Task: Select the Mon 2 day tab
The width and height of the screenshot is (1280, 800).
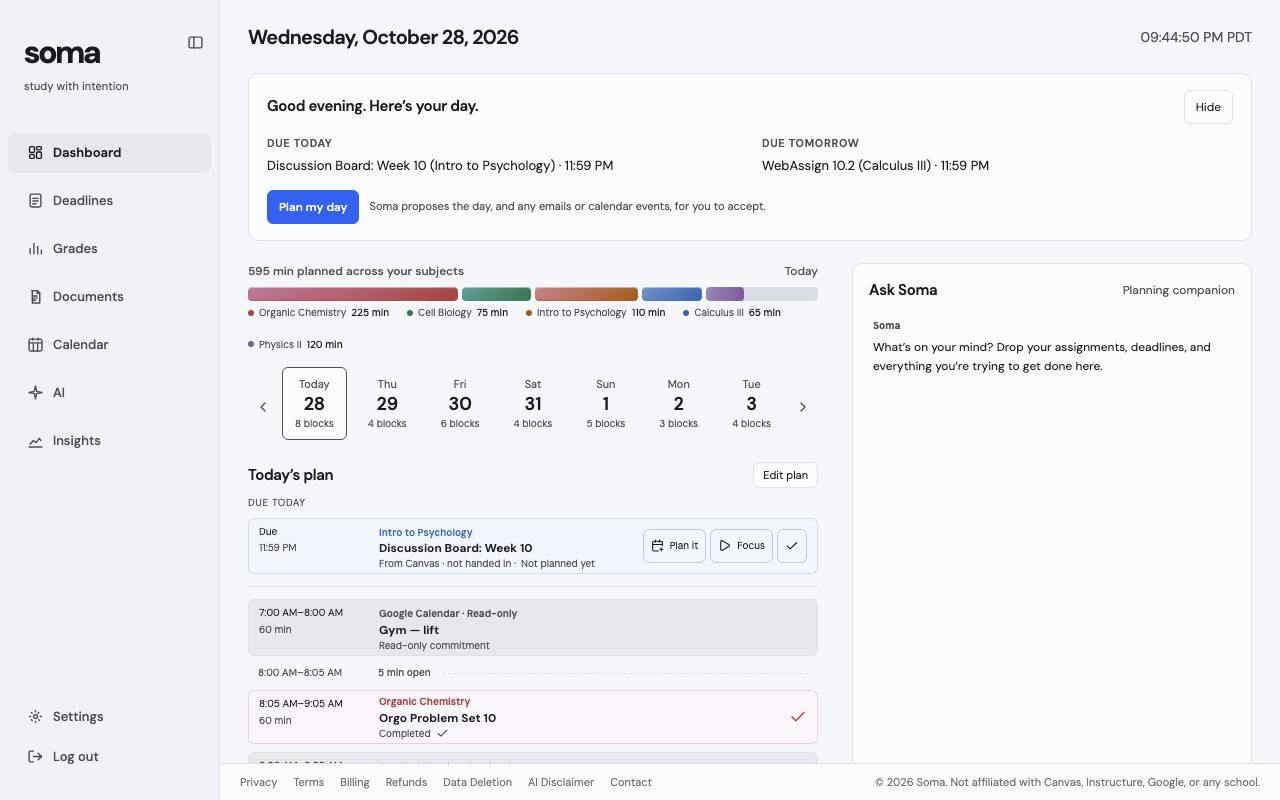Action: tap(679, 403)
